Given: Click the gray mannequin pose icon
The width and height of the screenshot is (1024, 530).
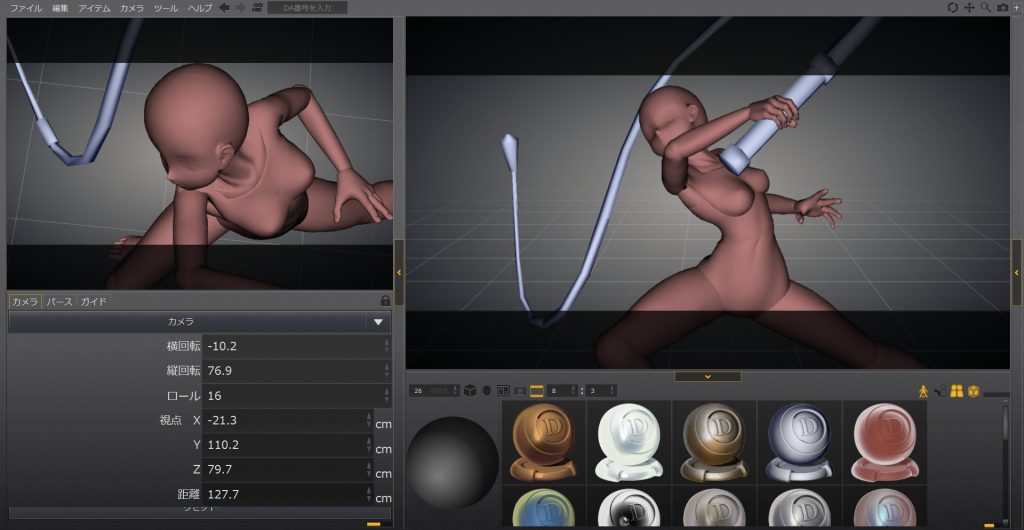Looking at the screenshot, I should click(940, 391).
